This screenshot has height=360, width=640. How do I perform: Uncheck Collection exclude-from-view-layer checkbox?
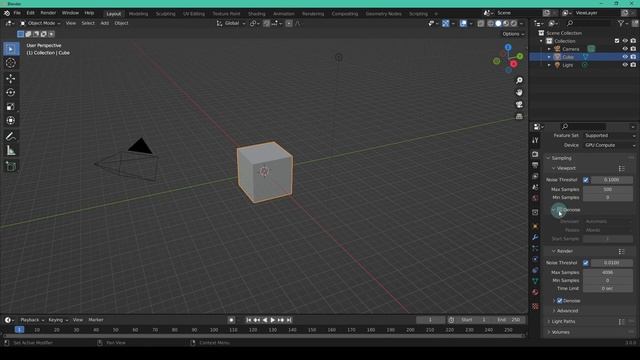tap(617, 41)
